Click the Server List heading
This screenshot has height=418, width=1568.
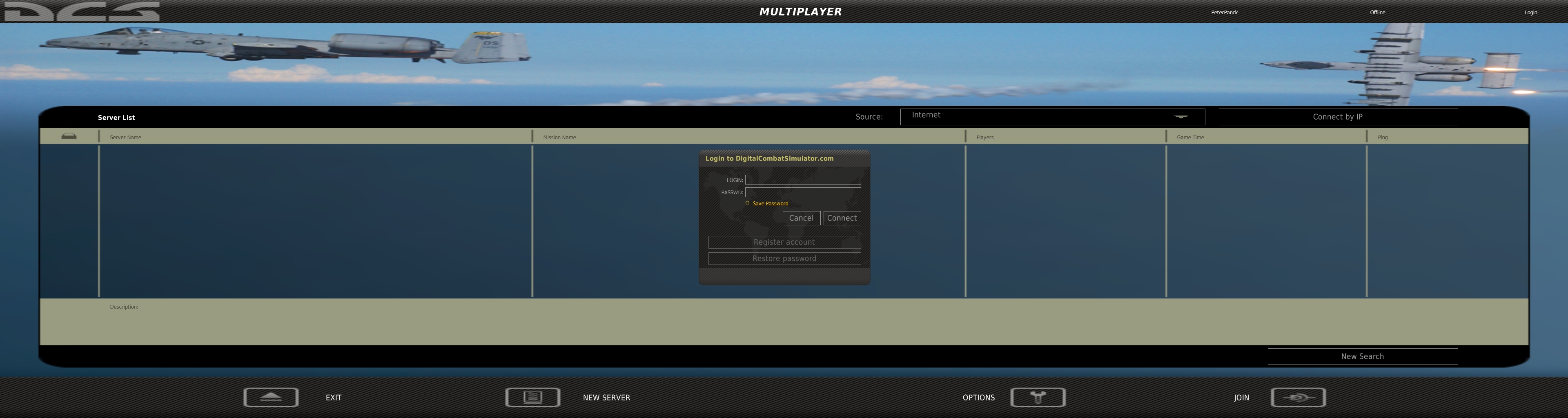click(116, 118)
